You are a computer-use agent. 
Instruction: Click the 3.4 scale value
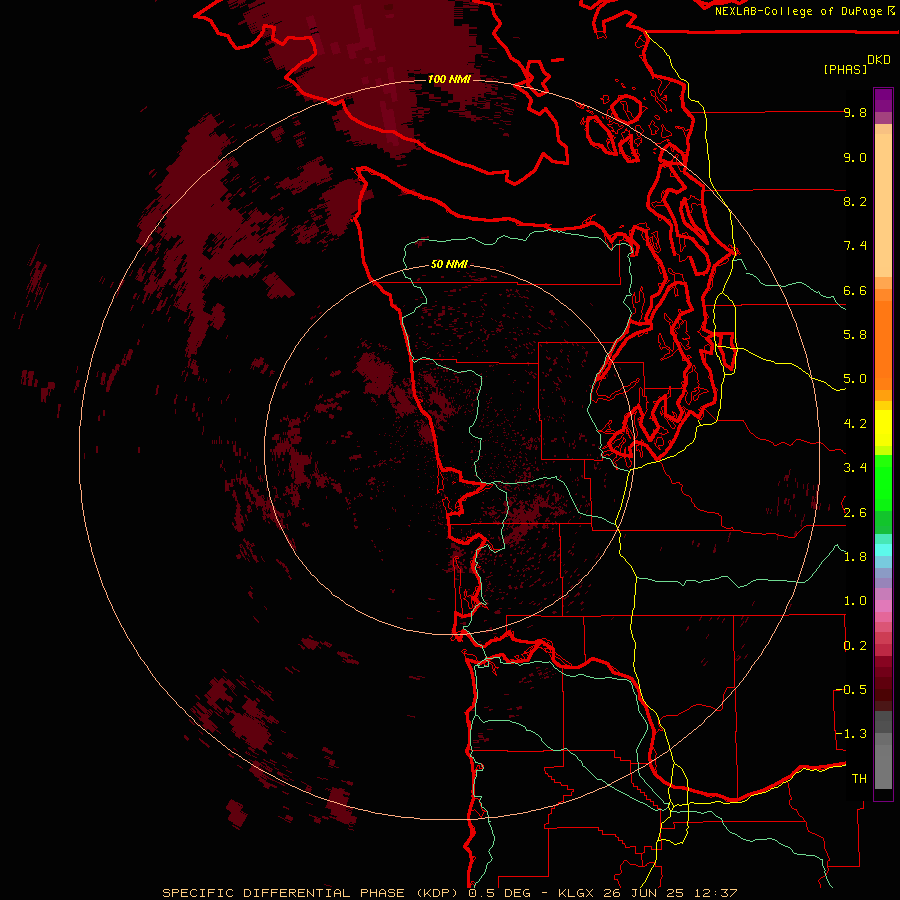855,468
